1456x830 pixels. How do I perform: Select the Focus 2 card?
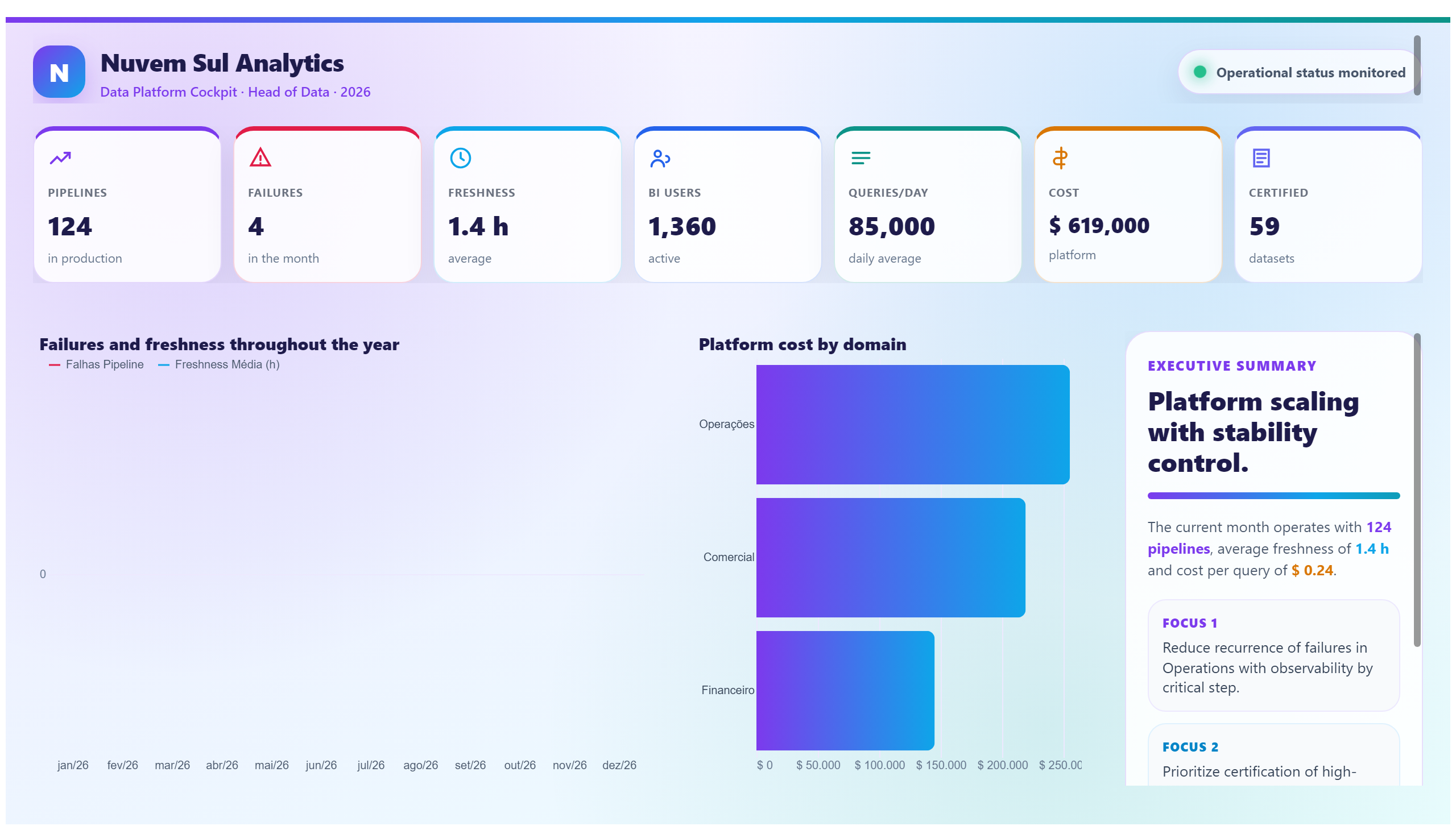point(1273,756)
